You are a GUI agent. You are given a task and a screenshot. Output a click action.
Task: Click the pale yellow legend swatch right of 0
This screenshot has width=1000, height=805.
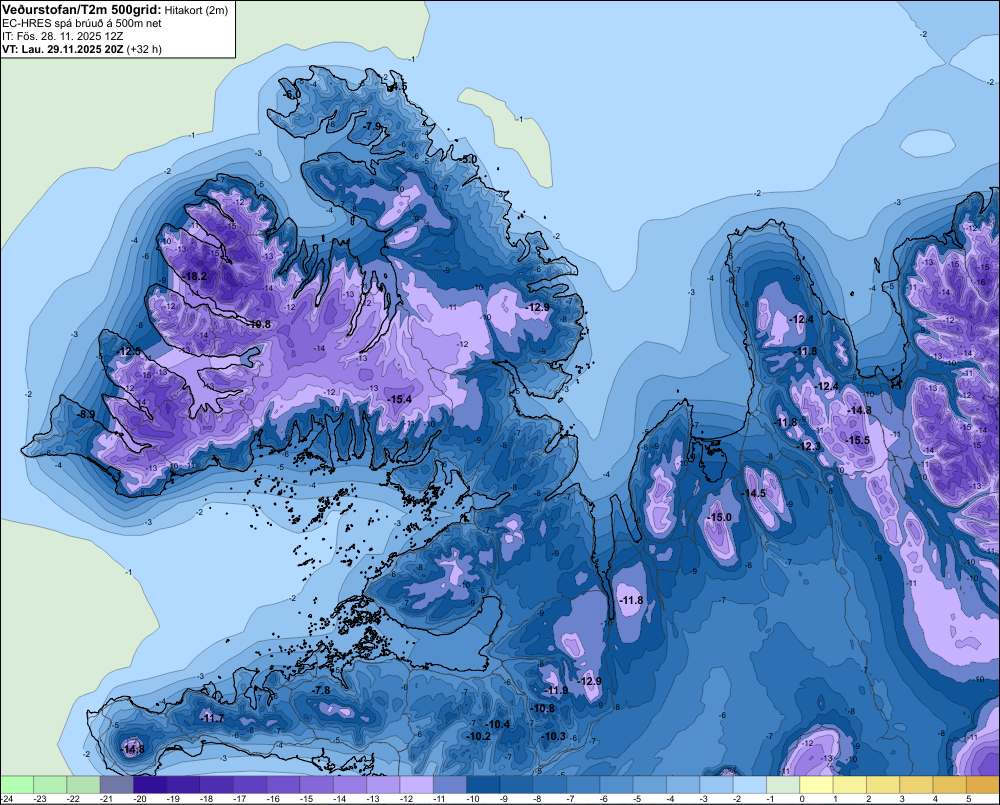click(x=816, y=784)
